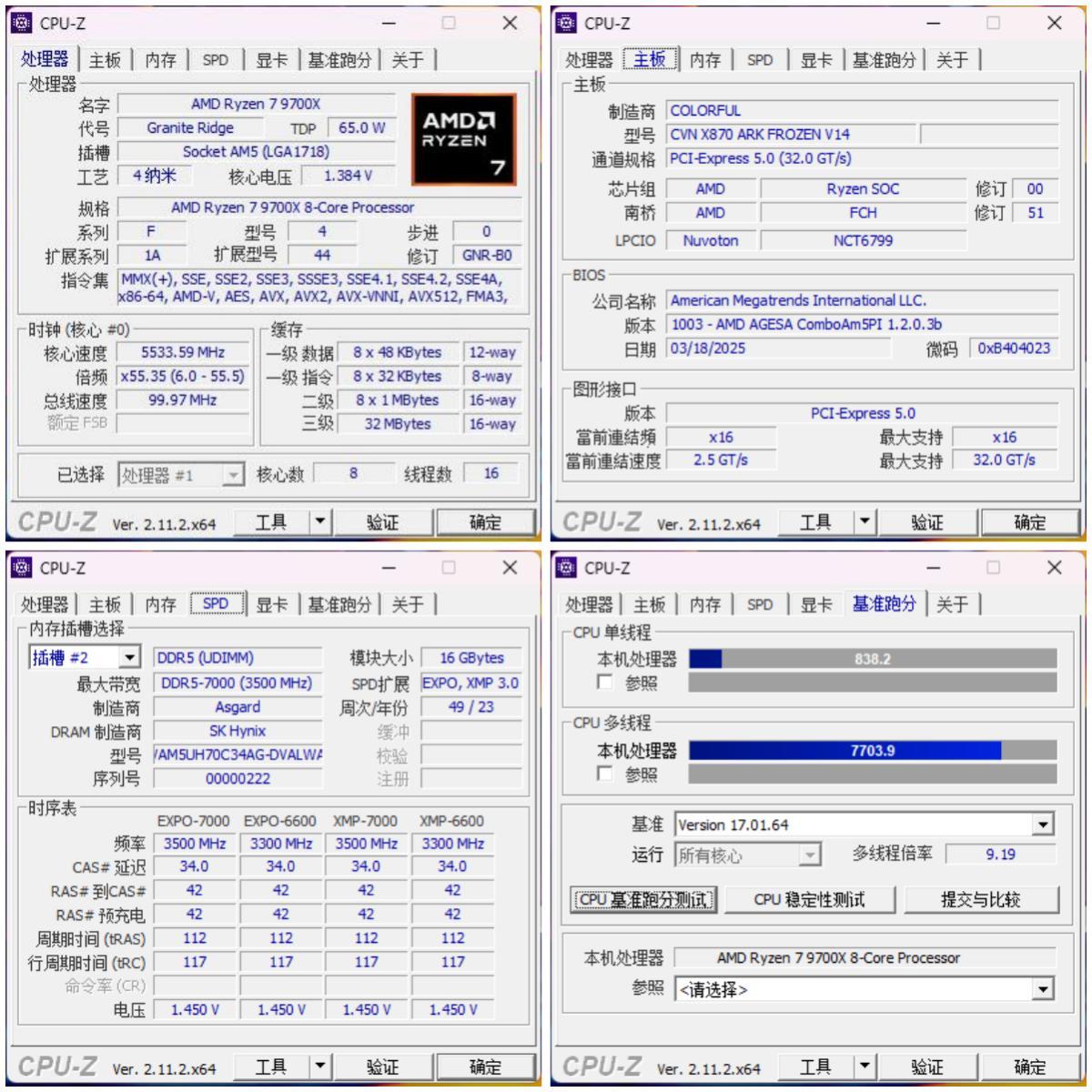Click 32 MBytes level-3 cache value
Screen dimensions: 1092x1092
pos(397,423)
